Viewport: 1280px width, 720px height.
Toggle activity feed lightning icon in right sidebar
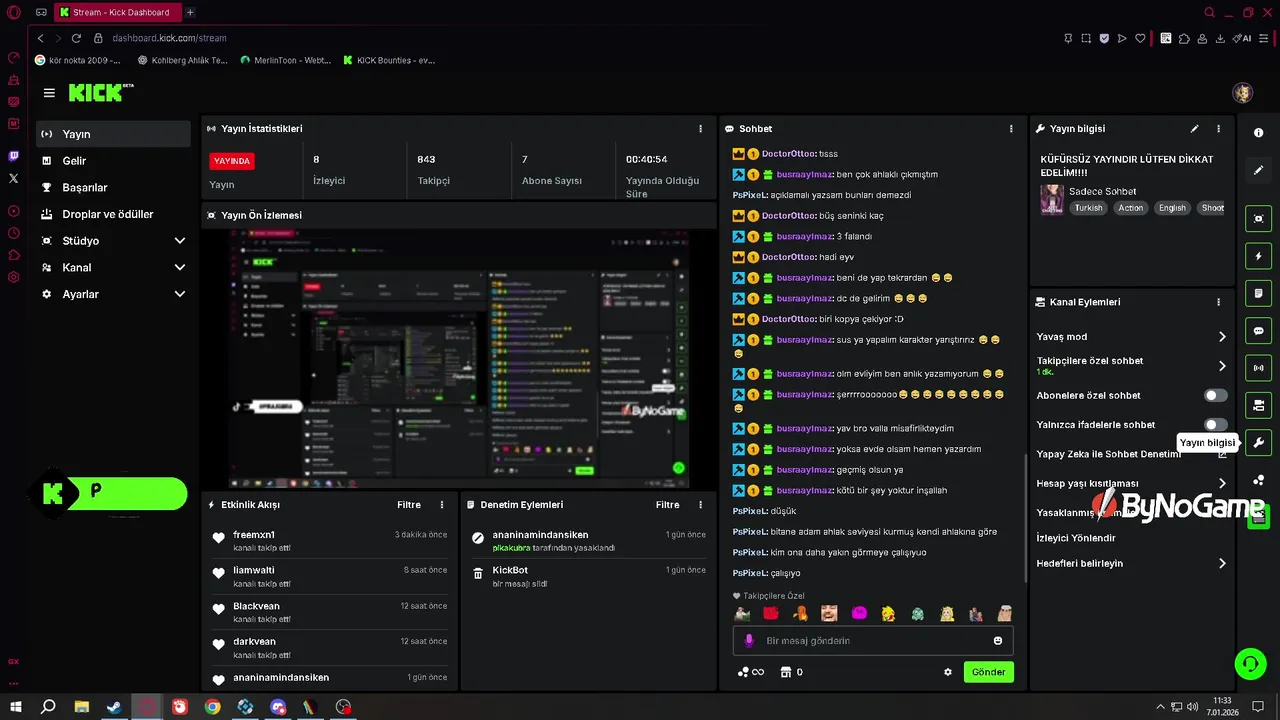coord(1258,256)
